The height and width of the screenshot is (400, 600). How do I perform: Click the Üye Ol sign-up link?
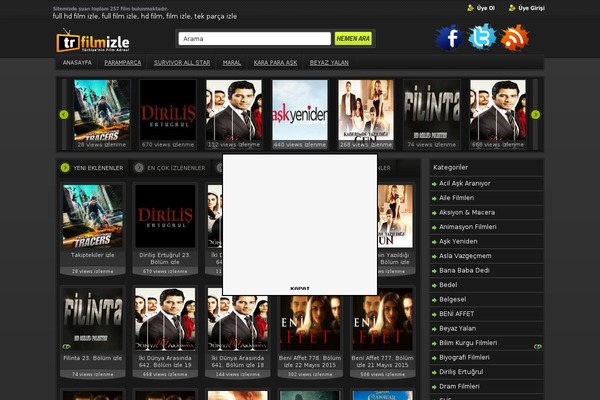481,8
